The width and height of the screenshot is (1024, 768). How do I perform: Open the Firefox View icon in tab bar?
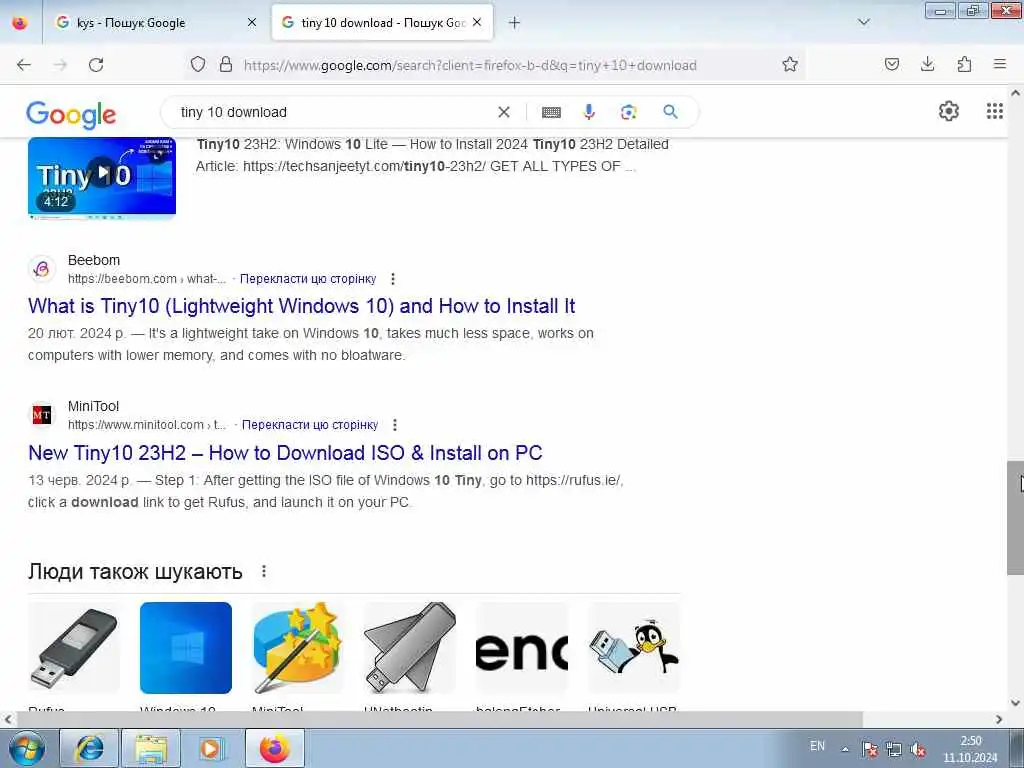(x=20, y=22)
